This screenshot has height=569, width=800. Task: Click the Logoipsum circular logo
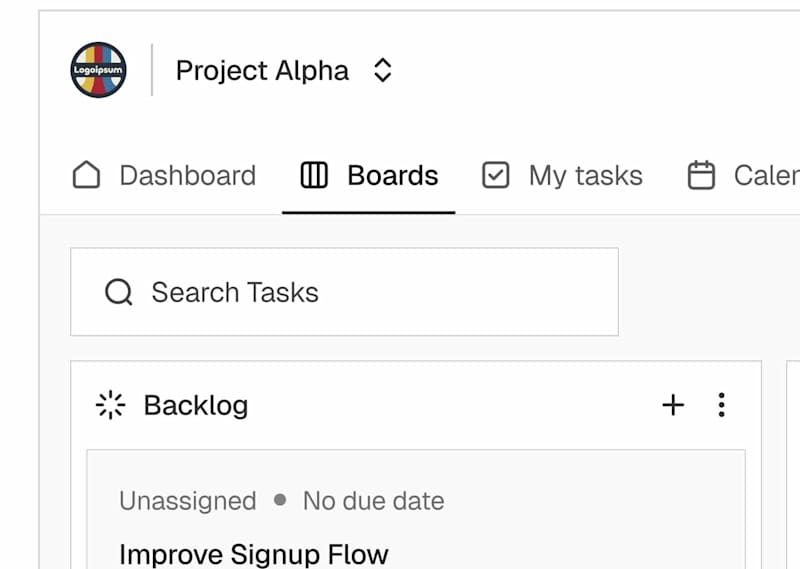pyautogui.click(x=98, y=70)
